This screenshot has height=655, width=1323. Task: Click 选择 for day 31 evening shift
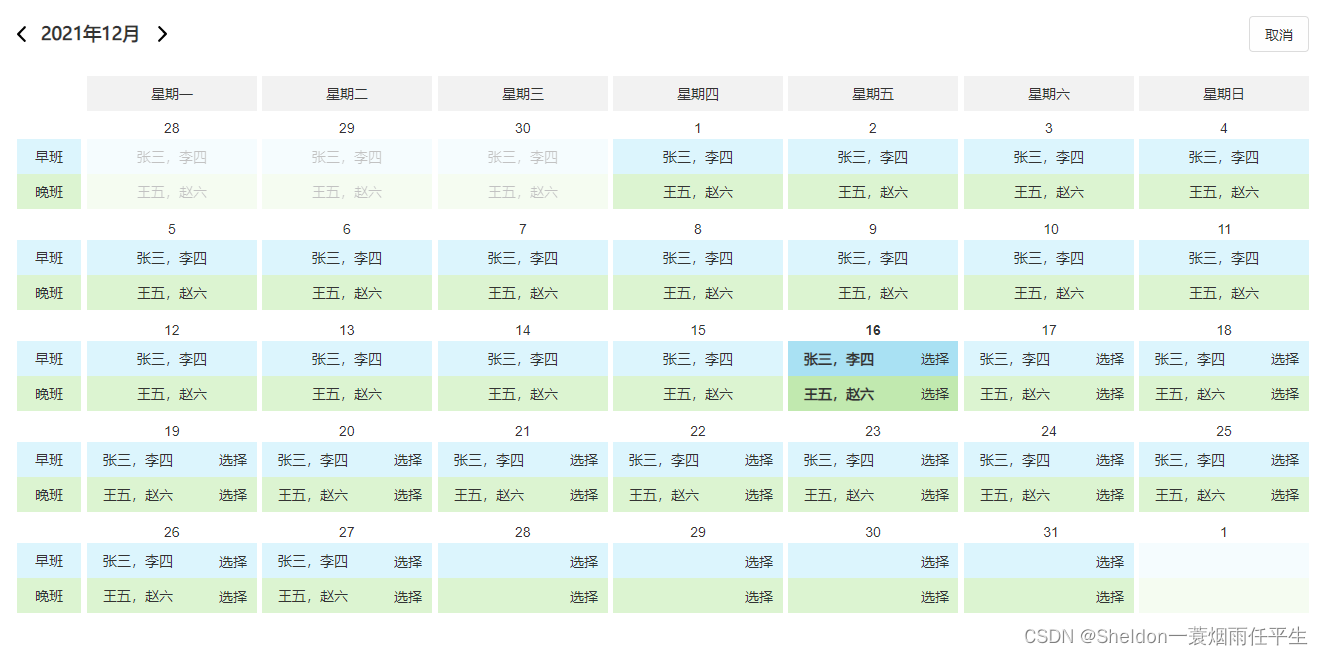click(x=1110, y=597)
